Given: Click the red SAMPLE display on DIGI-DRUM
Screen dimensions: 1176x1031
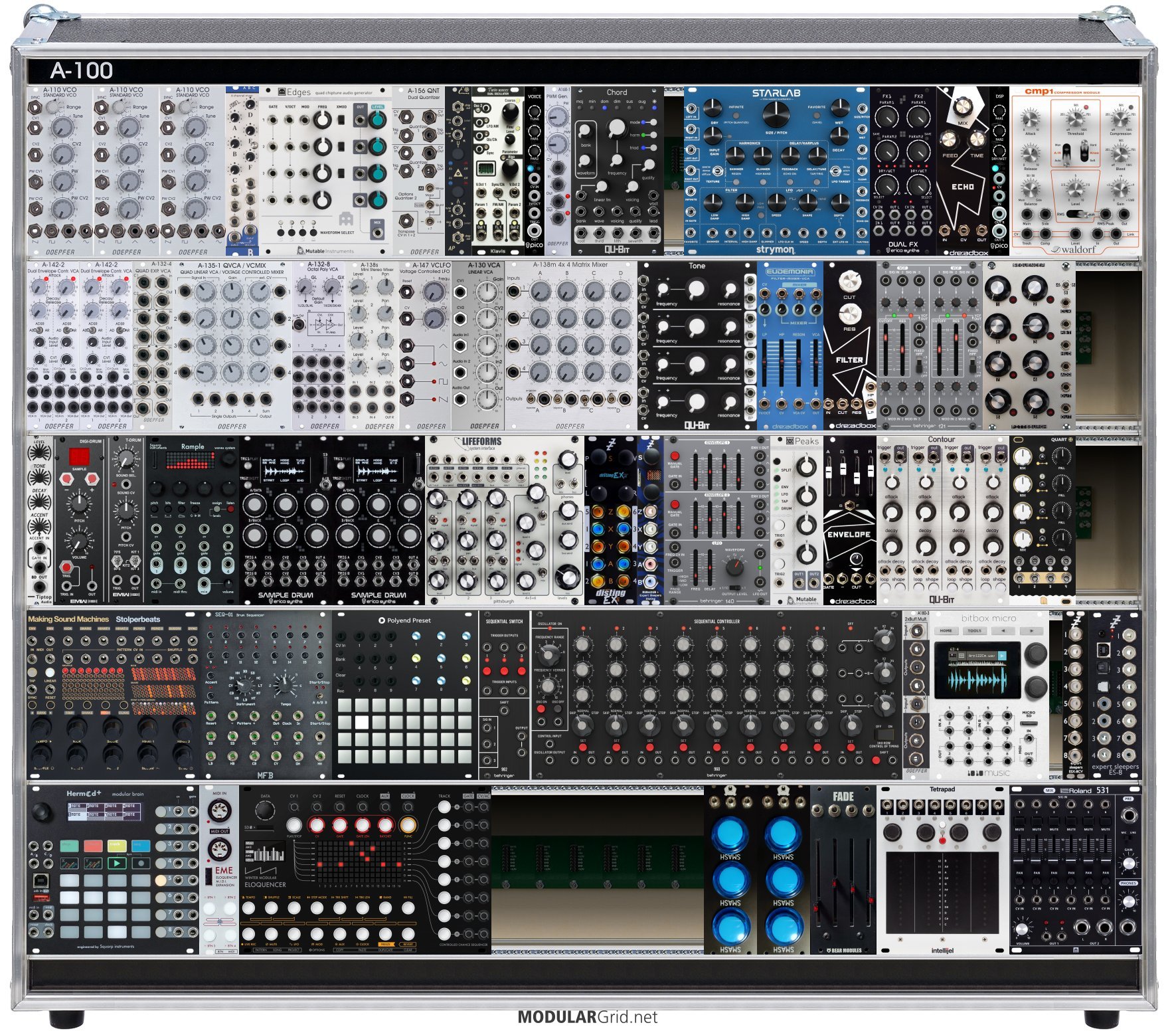Looking at the screenshot, I should (79, 456).
